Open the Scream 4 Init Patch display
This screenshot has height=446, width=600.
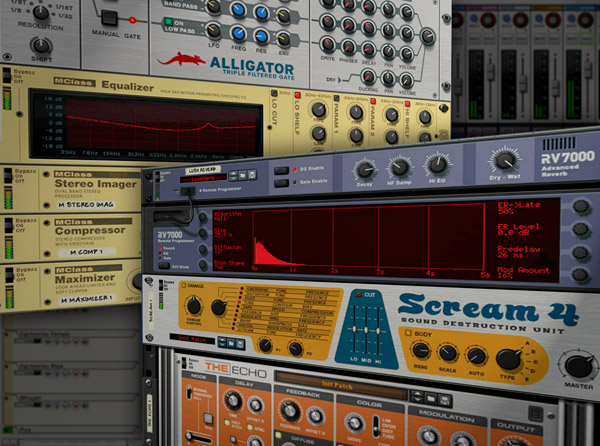pyautogui.click(x=192, y=339)
